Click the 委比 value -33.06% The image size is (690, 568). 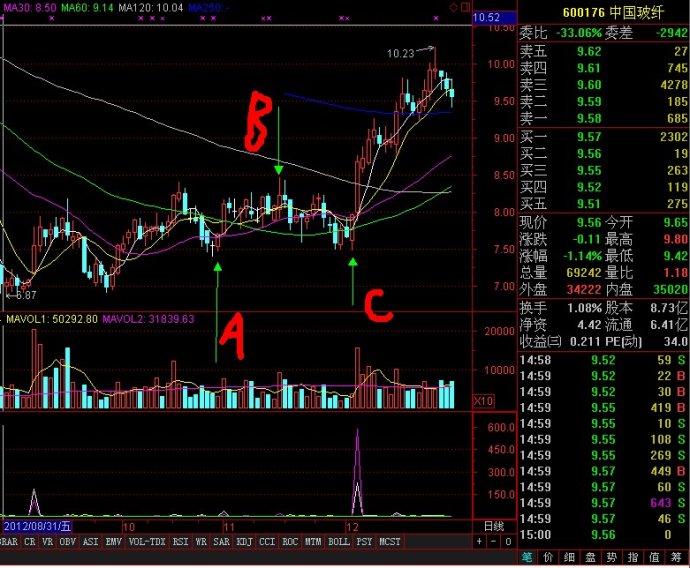coord(579,33)
